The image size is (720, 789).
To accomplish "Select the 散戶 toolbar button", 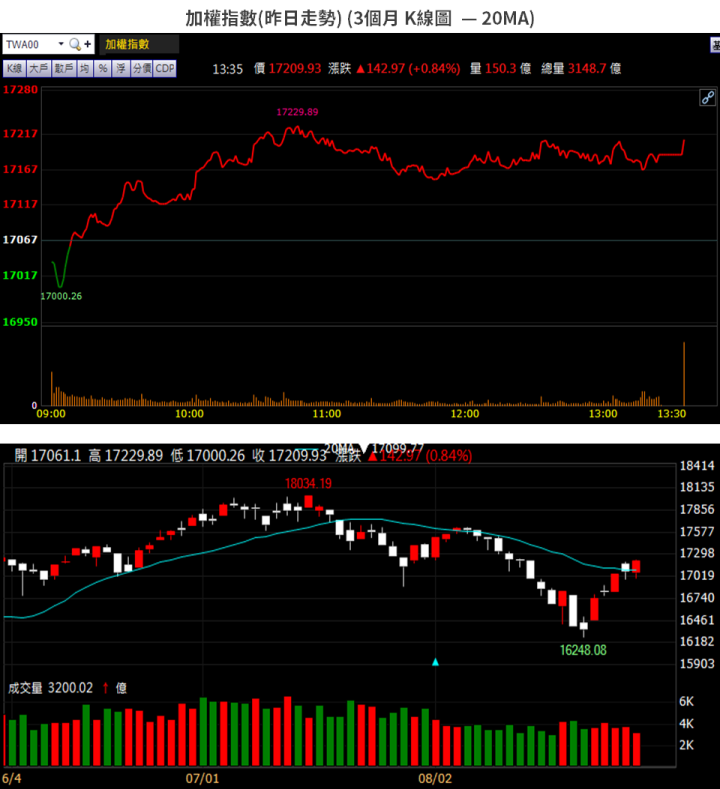I will [64, 68].
